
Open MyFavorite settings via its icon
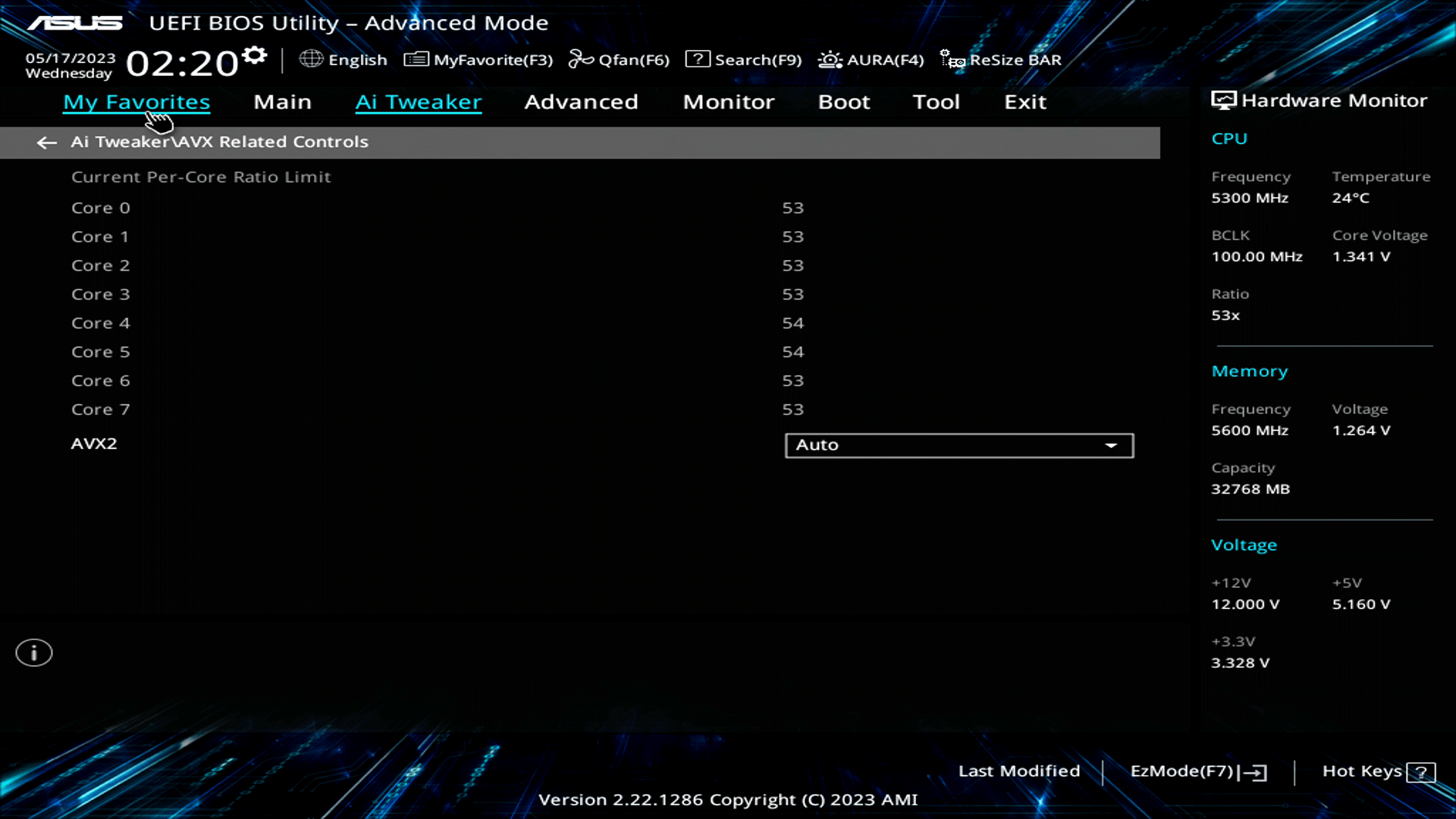416,58
